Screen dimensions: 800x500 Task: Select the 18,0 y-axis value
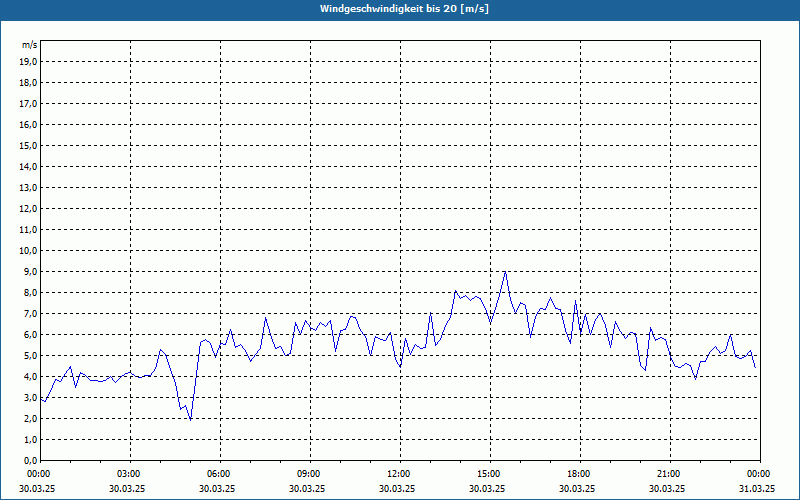coord(28,83)
